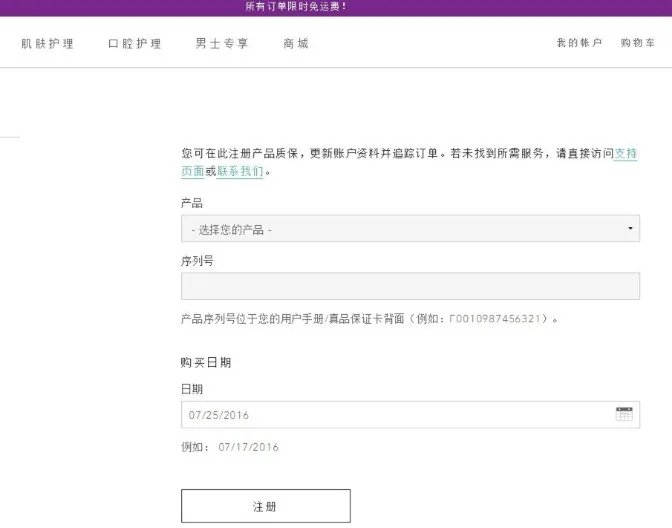Click the 日期 date input with 07/25/2016

tap(410, 414)
